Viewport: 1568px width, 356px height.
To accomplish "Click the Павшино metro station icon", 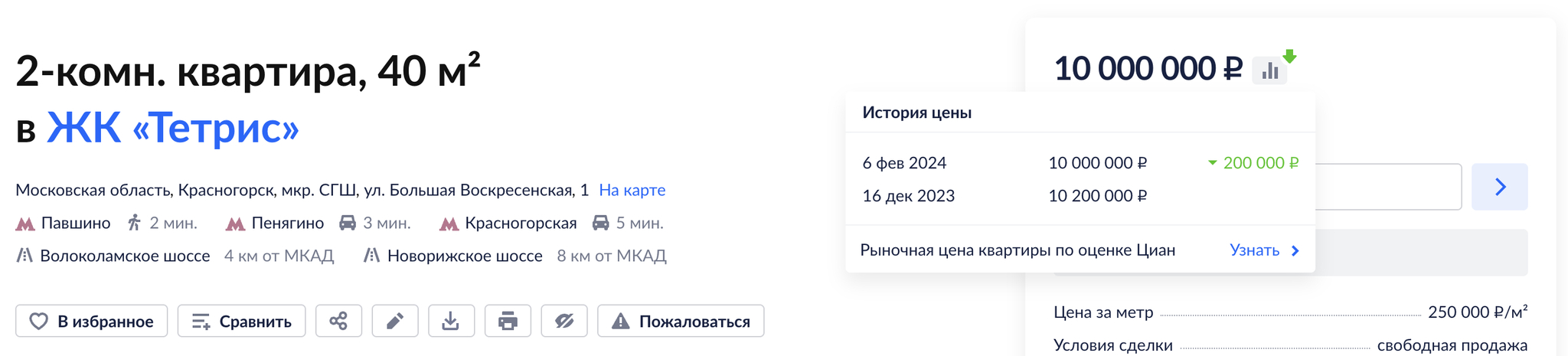I will (x=25, y=224).
